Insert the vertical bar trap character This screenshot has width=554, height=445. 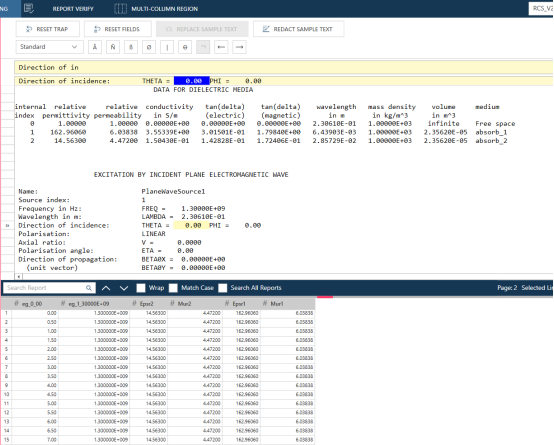(167, 47)
